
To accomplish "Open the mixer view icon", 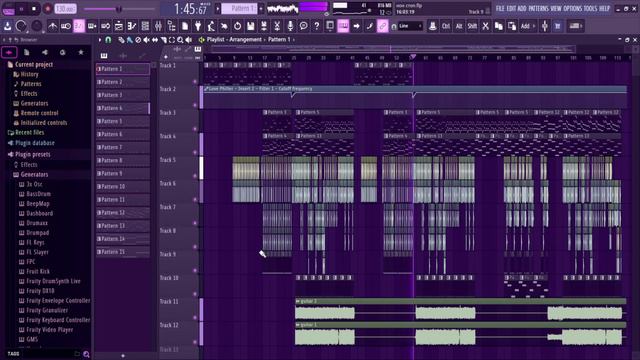I will pos(158,26).
